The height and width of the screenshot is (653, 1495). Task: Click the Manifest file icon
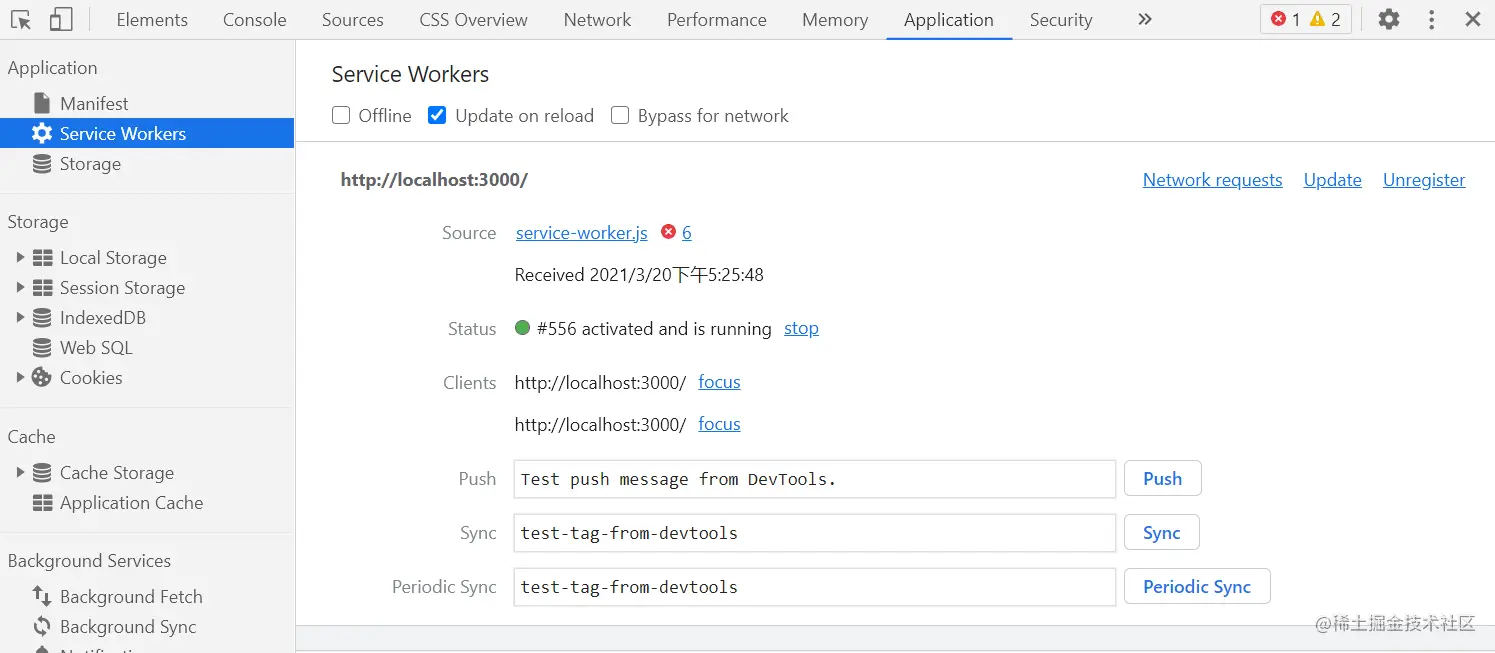point(42,103)
